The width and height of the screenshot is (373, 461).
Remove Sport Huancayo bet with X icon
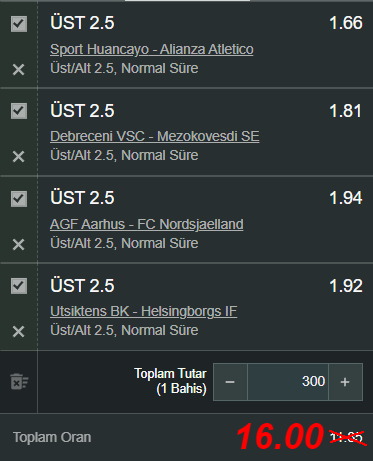point(18,69)
